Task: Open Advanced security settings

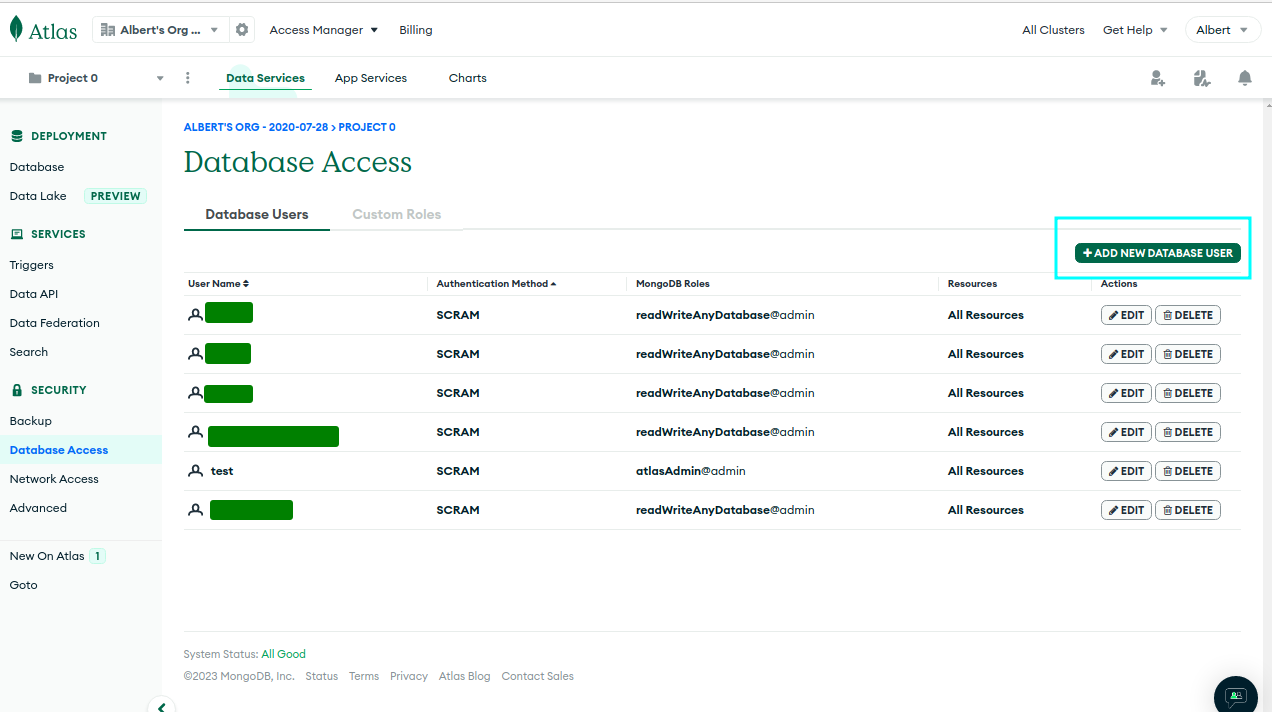Action: tap(38, 508)
